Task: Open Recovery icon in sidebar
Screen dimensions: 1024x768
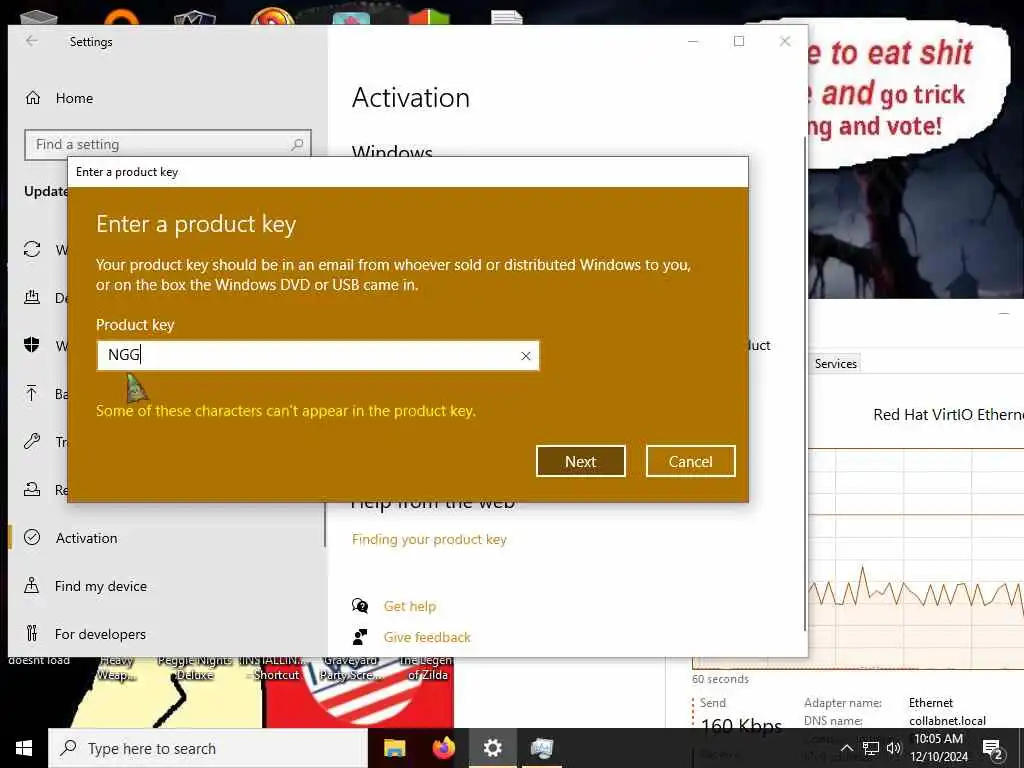Action: tap(32, 489)
